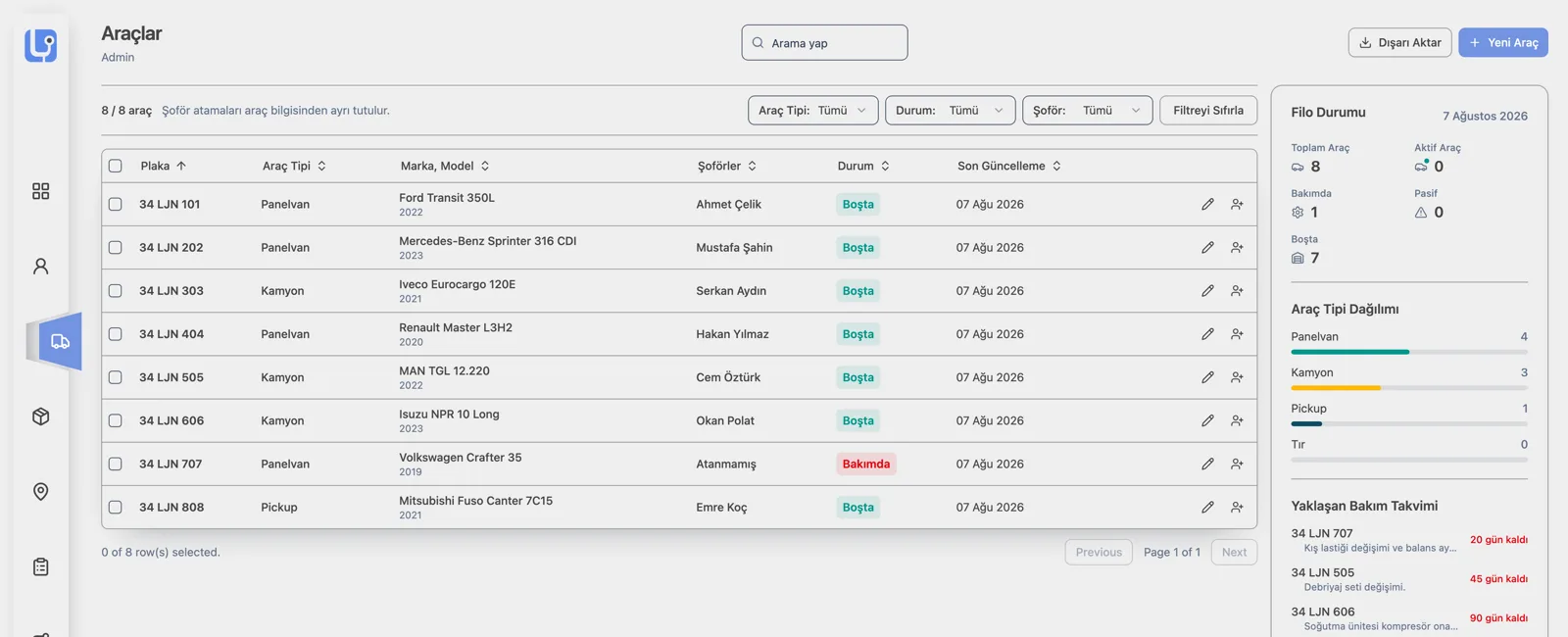Edit vehicle 34 LJN 707 pencil icon
Screen dimensions: 1568x637
[1207, 464]
